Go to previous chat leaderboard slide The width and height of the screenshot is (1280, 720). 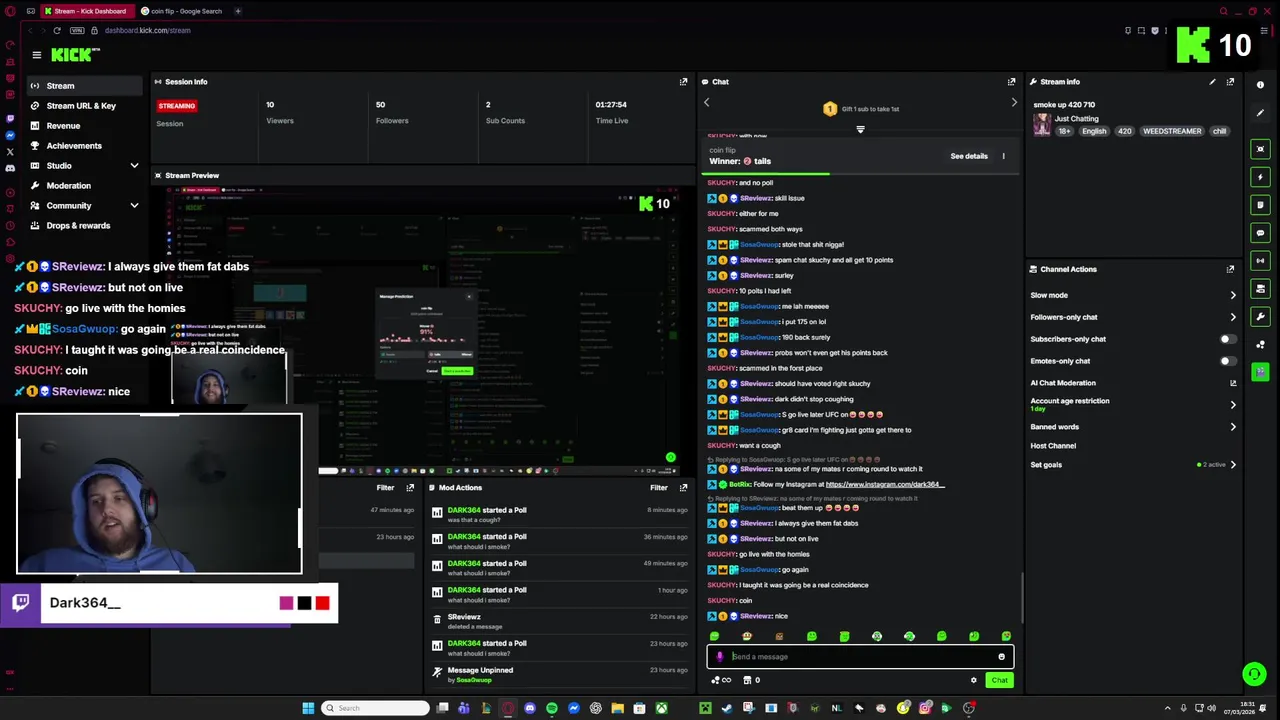[x=706, y=102]
